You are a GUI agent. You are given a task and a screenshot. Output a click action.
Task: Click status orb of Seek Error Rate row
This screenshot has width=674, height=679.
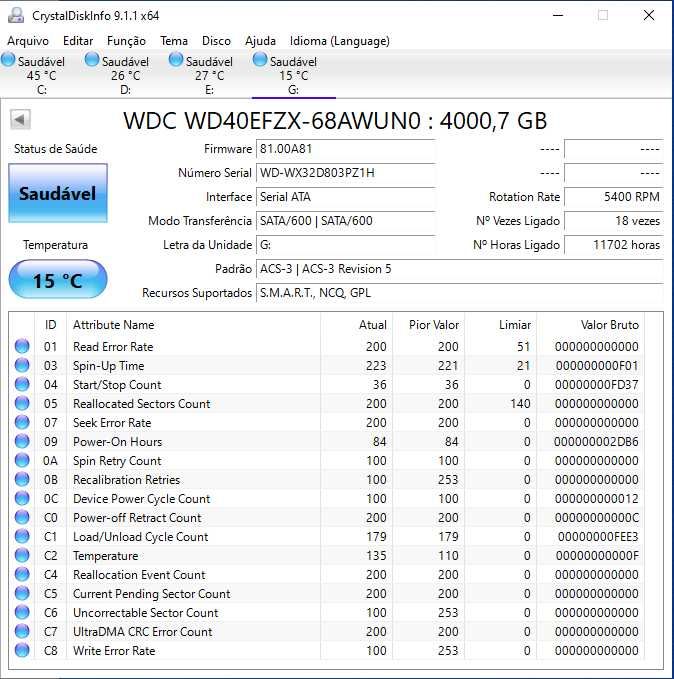point(22,423)
